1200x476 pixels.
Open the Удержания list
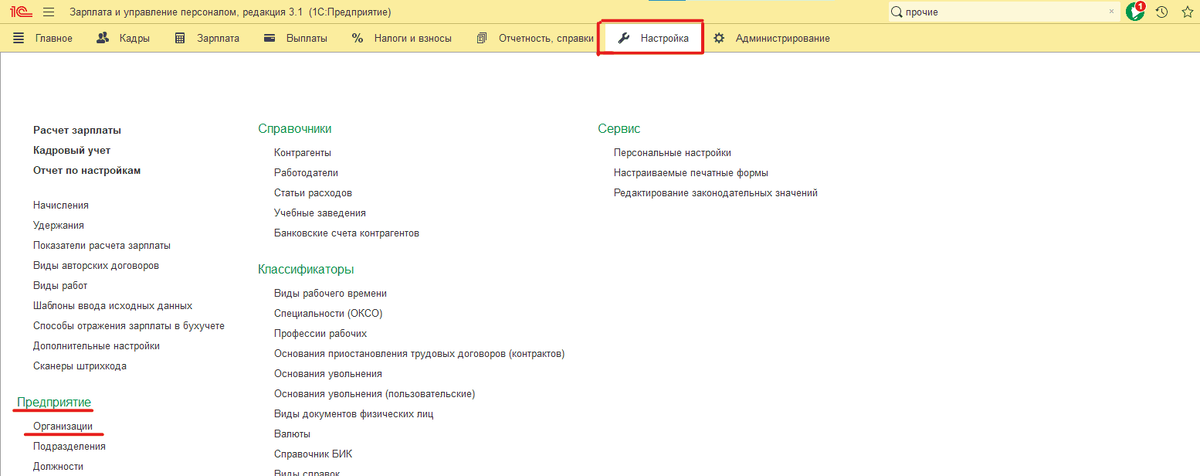(x=58, y=225)
